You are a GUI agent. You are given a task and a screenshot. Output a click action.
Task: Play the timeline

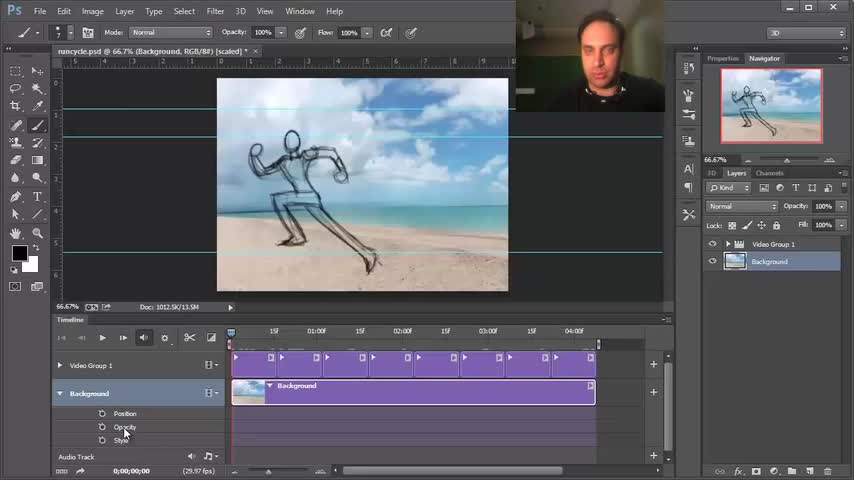[x=102, y=338]
